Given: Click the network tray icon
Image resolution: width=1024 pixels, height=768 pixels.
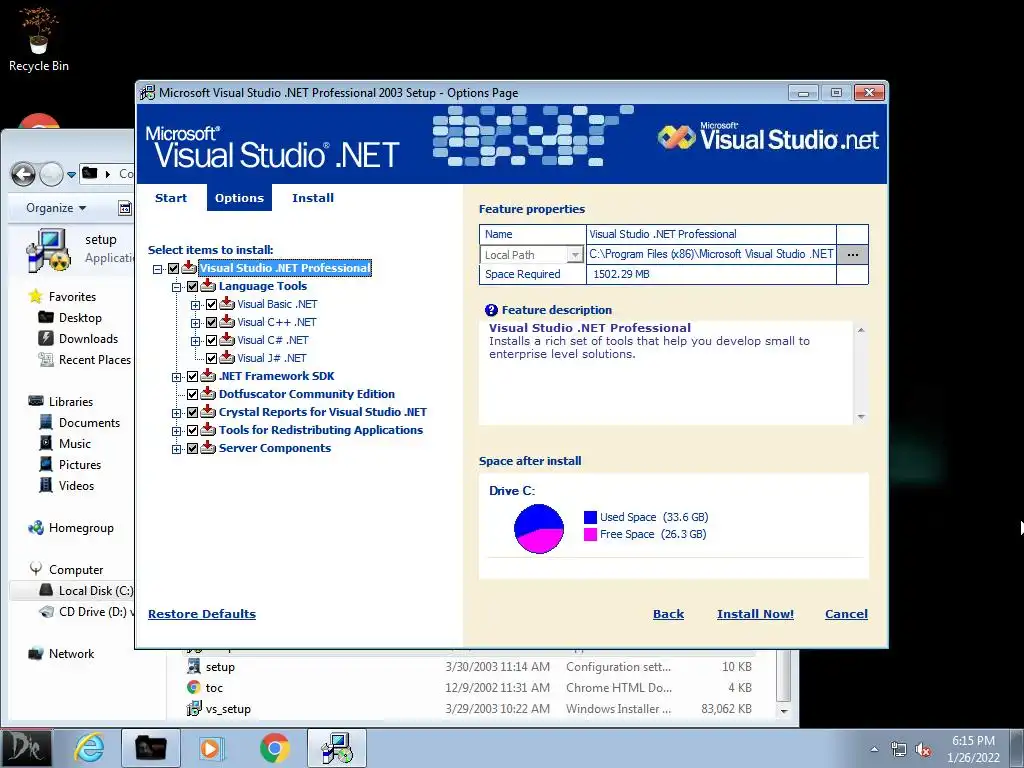Looking at the screenshot, I should pos(899,749).
